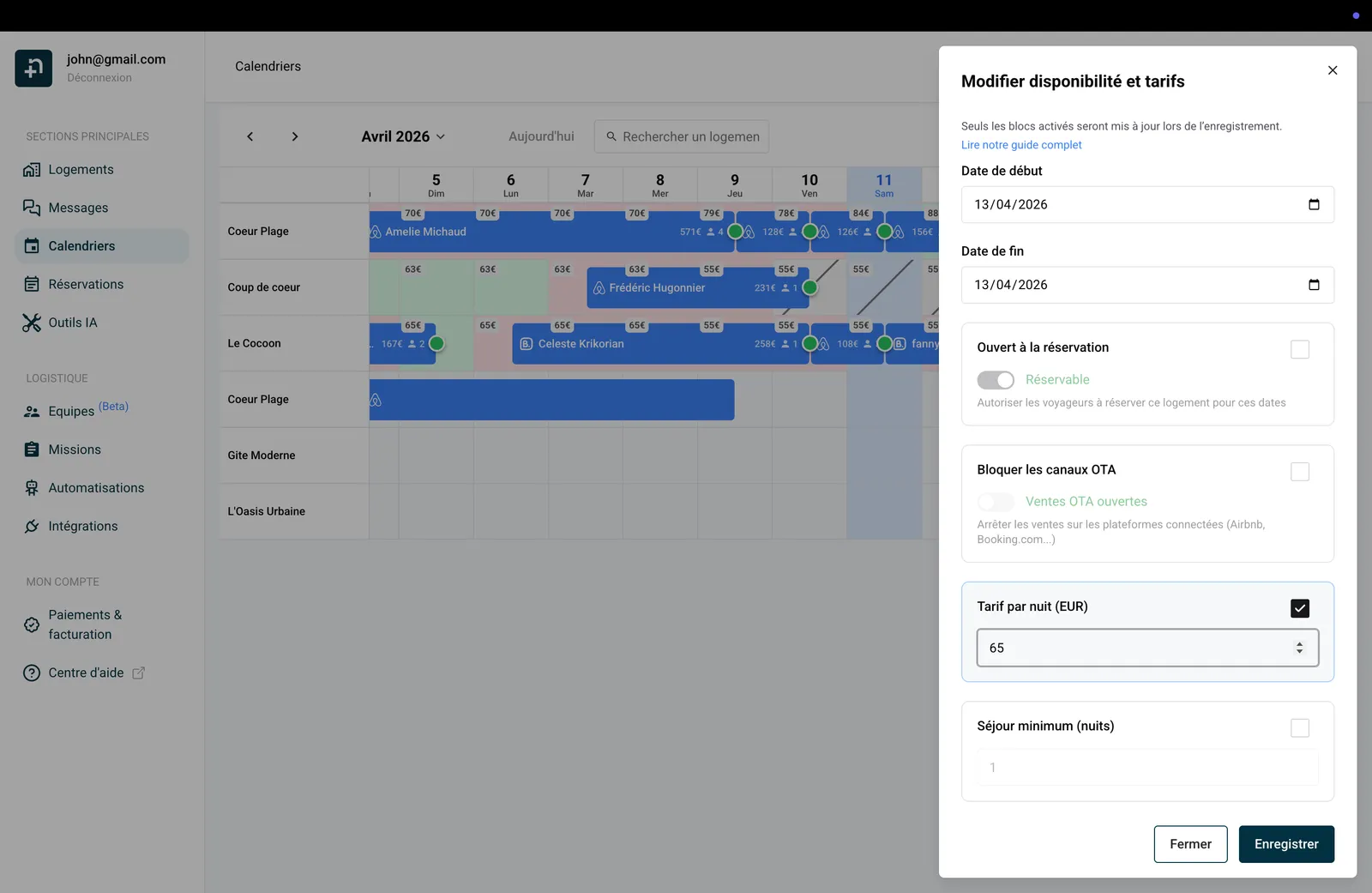Click the Séjour minimum nights field

pos(1147,768)
